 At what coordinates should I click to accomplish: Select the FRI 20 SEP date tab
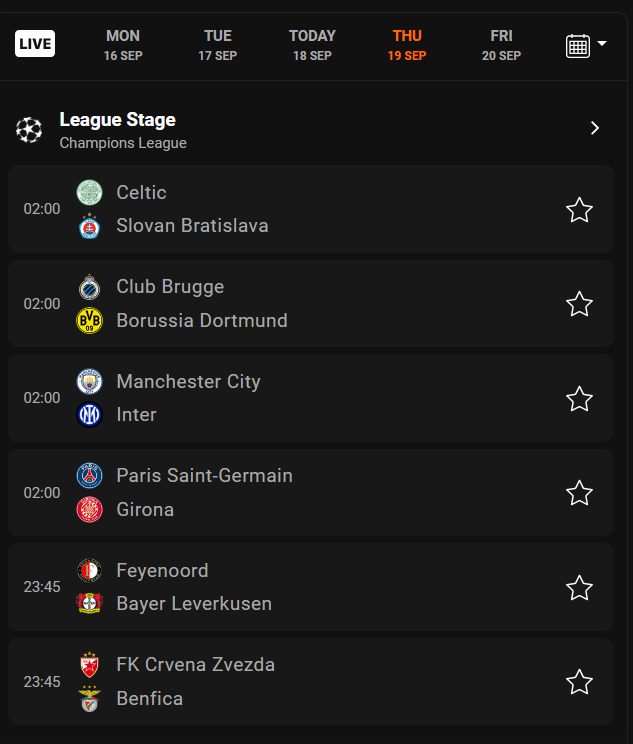(x=501, y=45)
